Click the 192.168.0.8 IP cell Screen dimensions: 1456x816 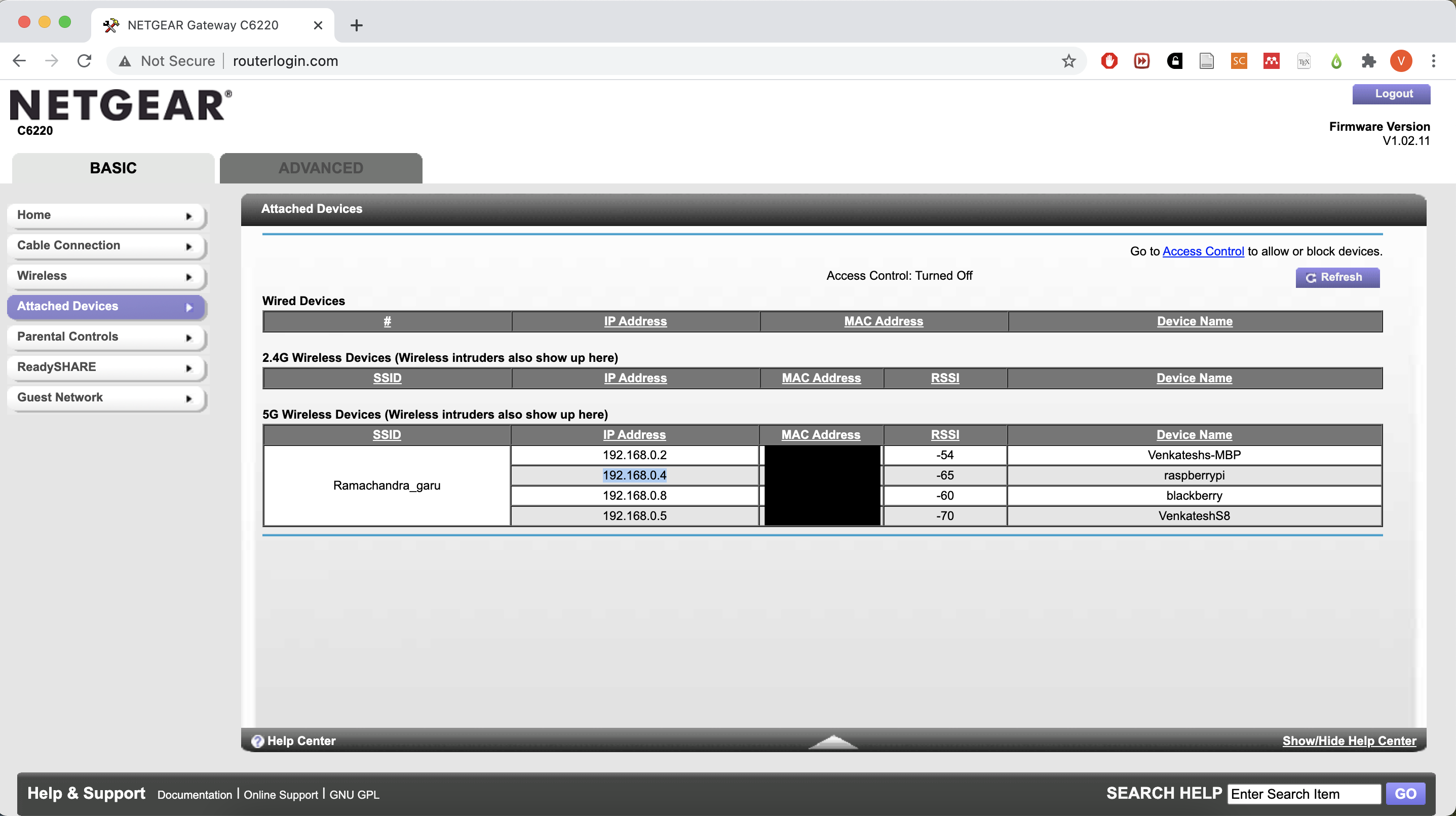pyautogui.click(x=635, y=496)
